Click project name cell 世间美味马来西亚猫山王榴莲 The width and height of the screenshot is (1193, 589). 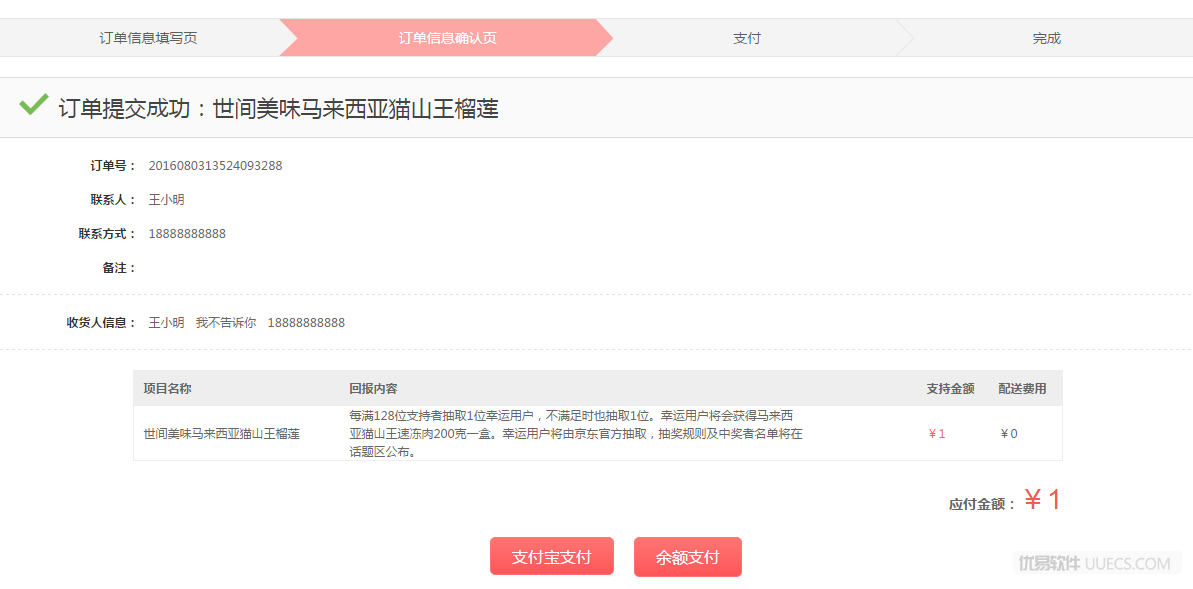click(x=221, y=434)
